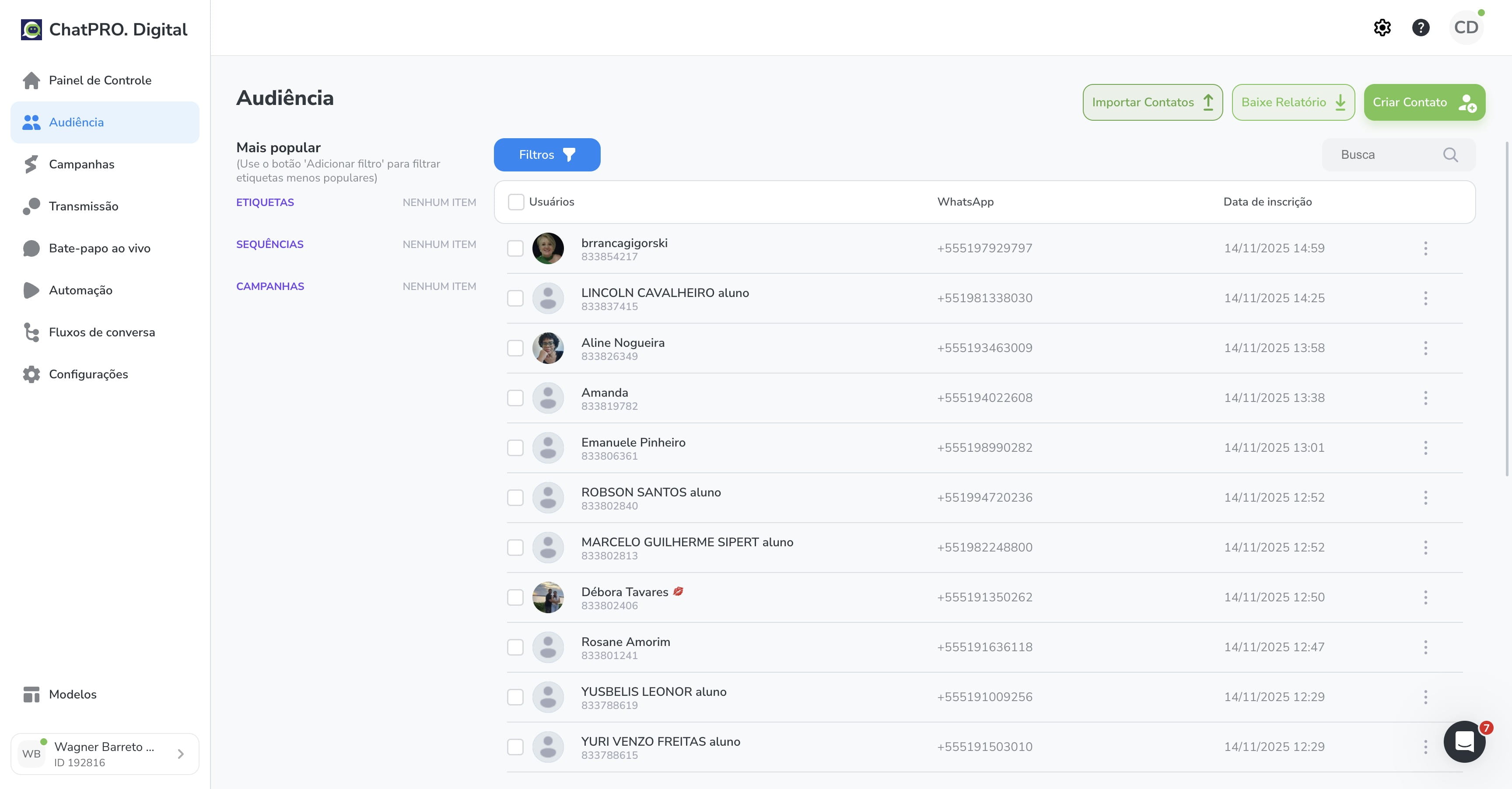Open row options for YUSBELIS LEONOR aluno

pyautogui.click(x=1425, y=697)
